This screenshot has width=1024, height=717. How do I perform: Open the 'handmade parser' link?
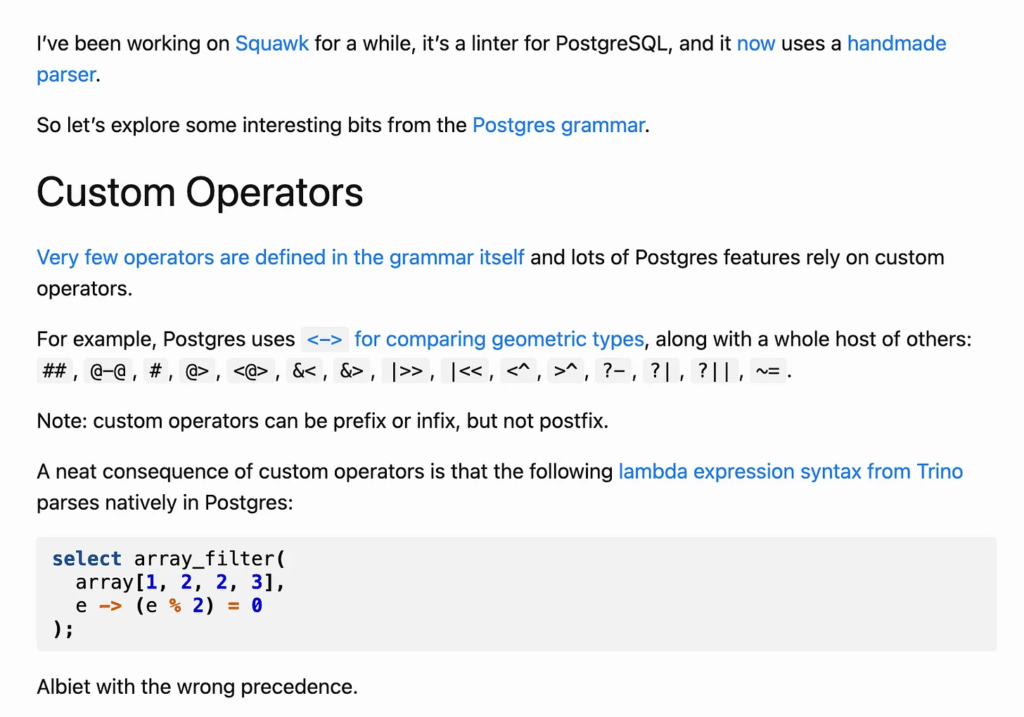(896, 44)
